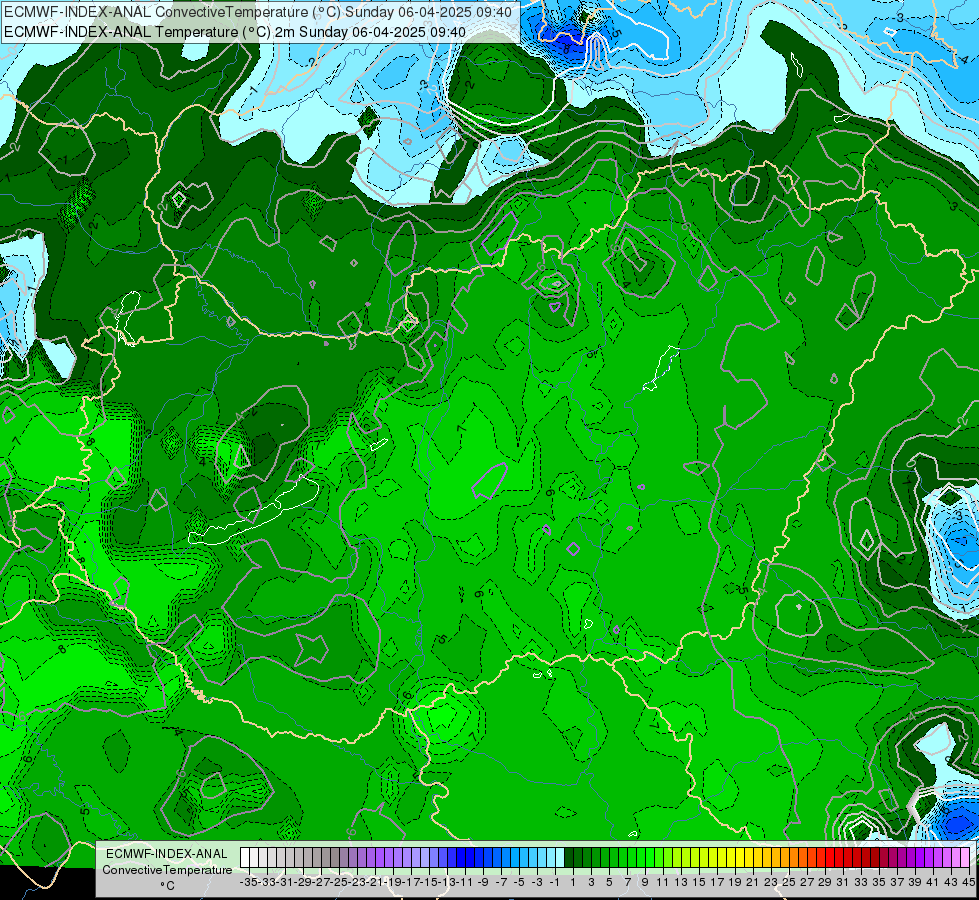This screenshot has width=979, height=900.
Task: Click the legend scale value '29'
Action: point(825,883)
